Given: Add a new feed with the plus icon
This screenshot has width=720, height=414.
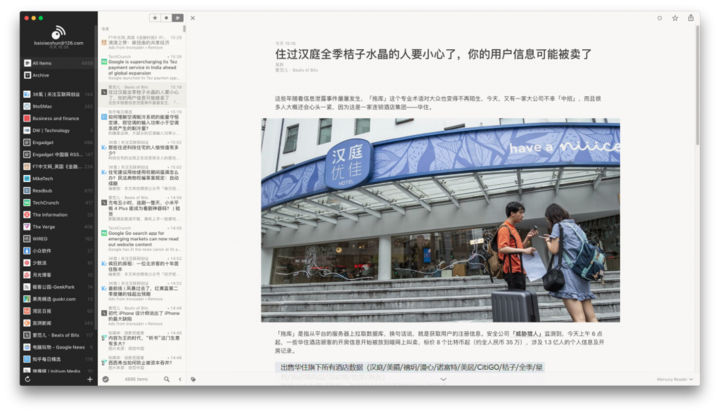Looking at the screenshot, I should coord(90,379).
